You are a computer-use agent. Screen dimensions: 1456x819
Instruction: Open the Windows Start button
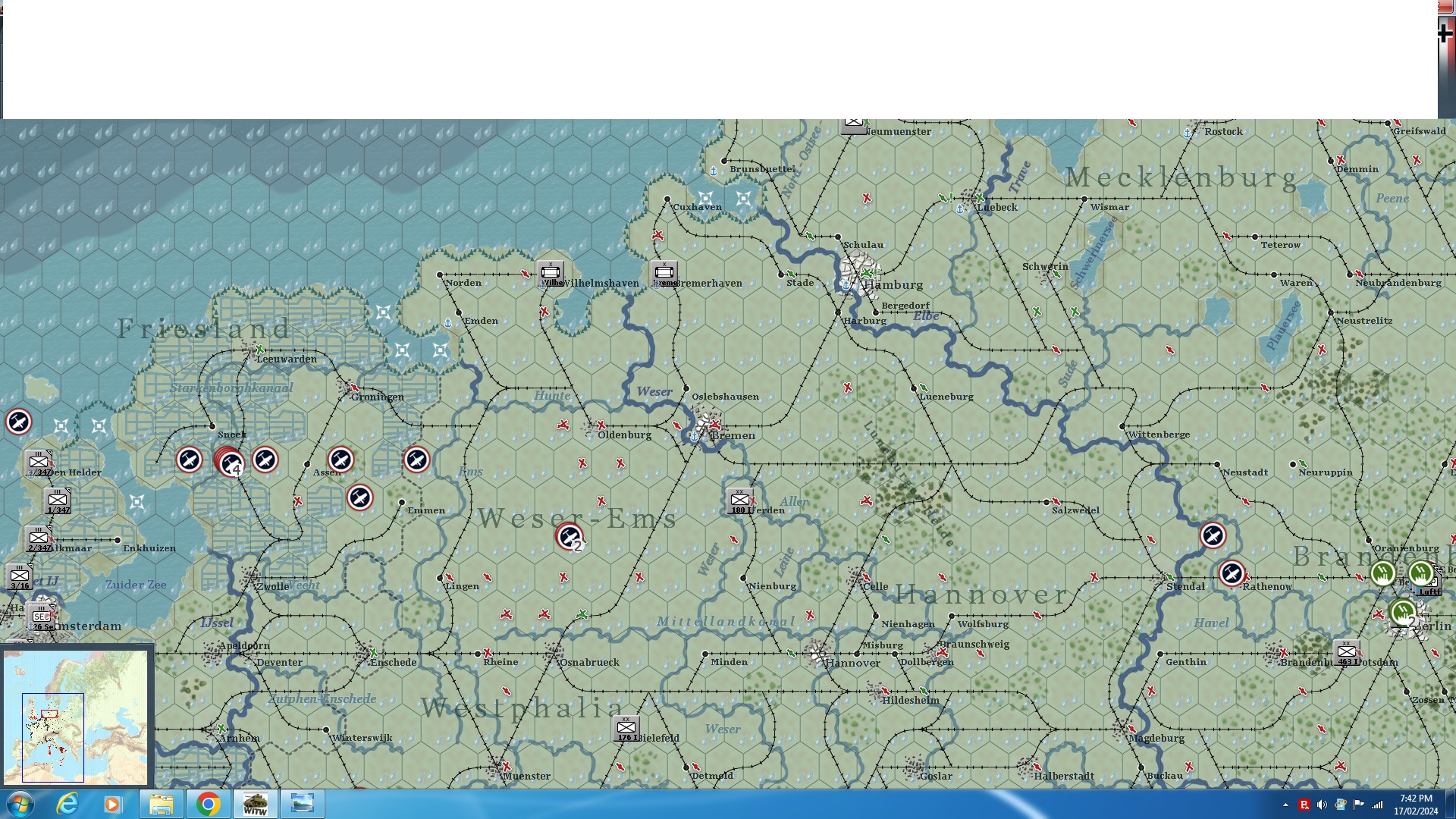(x=20, y=804)
